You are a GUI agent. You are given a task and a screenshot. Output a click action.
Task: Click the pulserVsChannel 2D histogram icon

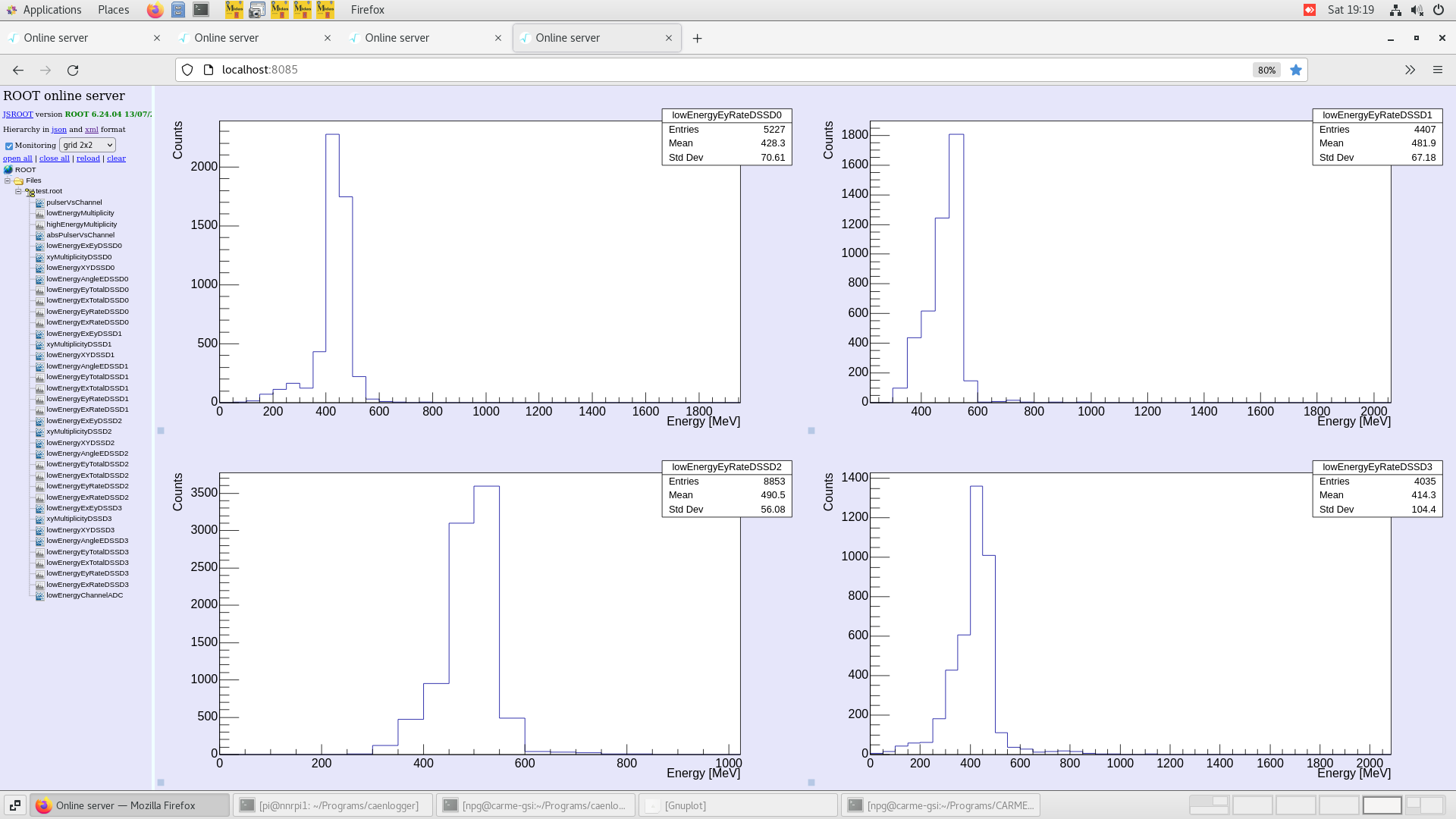tap(39, 202)
